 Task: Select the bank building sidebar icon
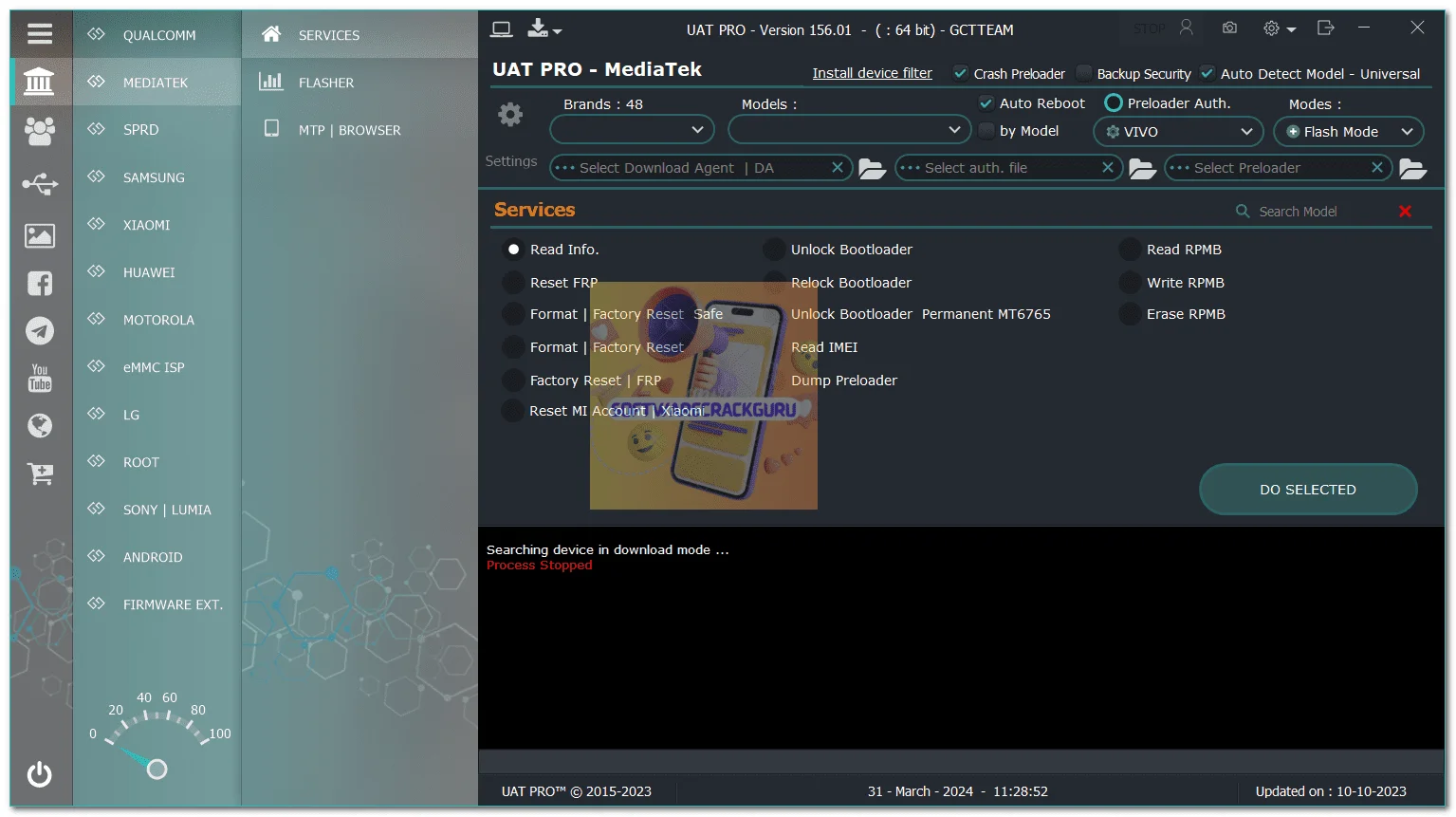point(40,82)
